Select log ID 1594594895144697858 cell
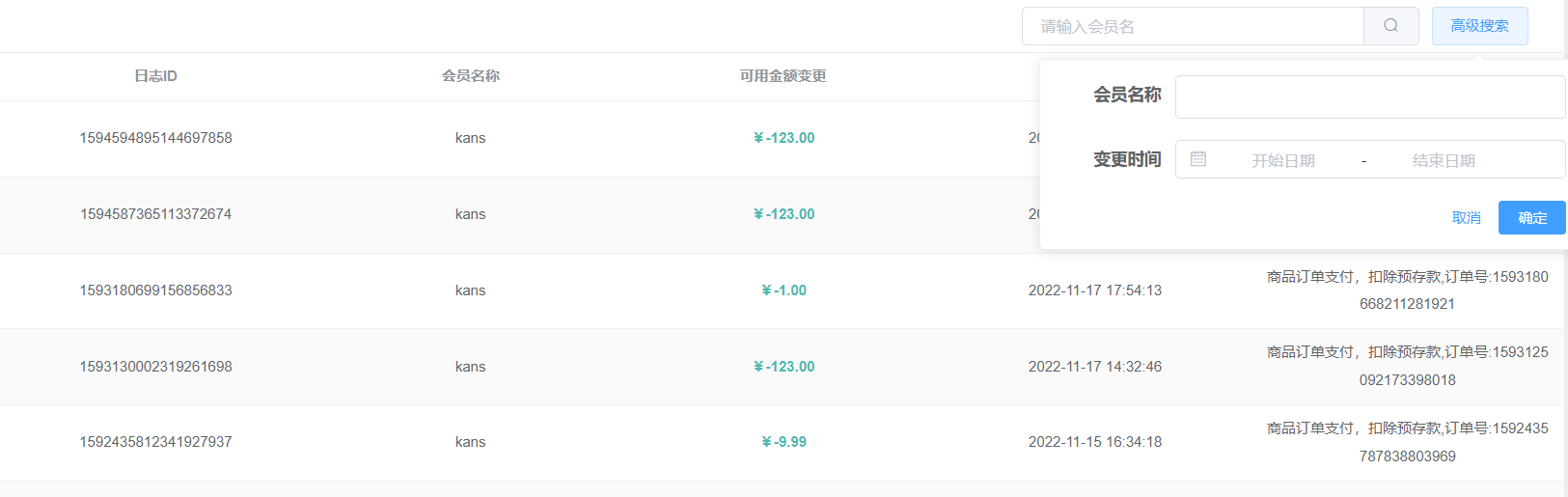Viewport: 1568px width, 497px height. click(x=155, y=138)
